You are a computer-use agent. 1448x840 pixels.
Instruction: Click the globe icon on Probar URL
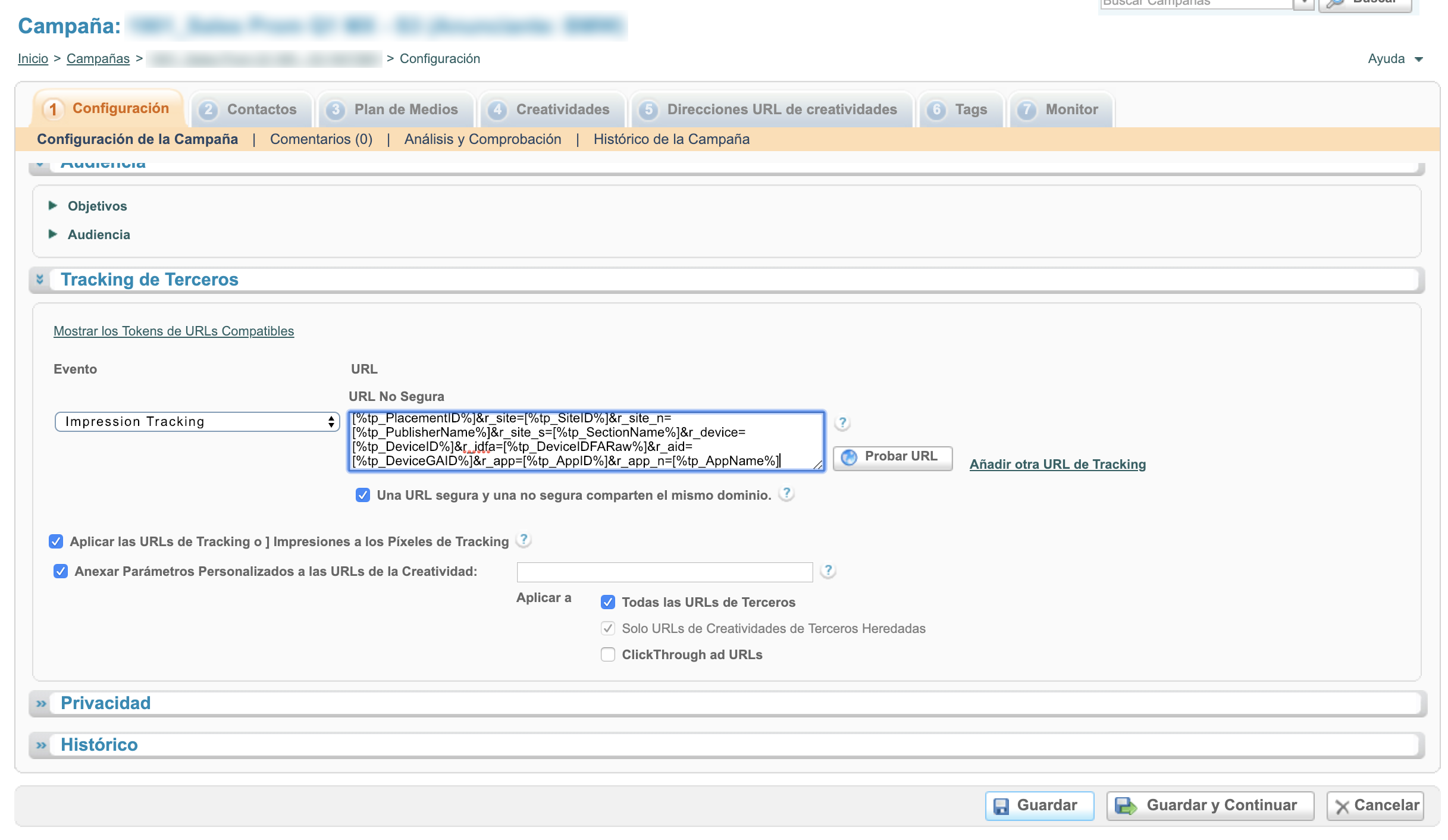tap(849, 457)
